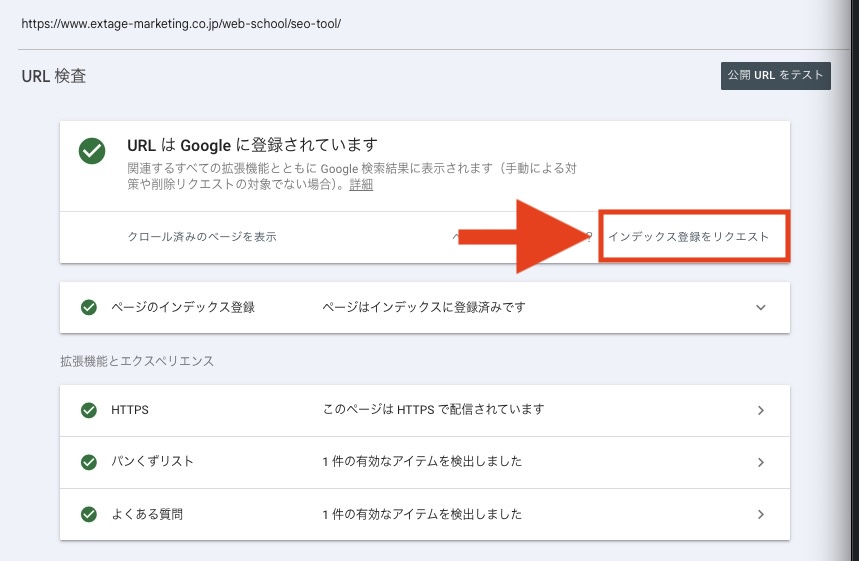Screen dimensions: 859x561
Task: Click よくある質問 label
Action: (x=147, y=514)
